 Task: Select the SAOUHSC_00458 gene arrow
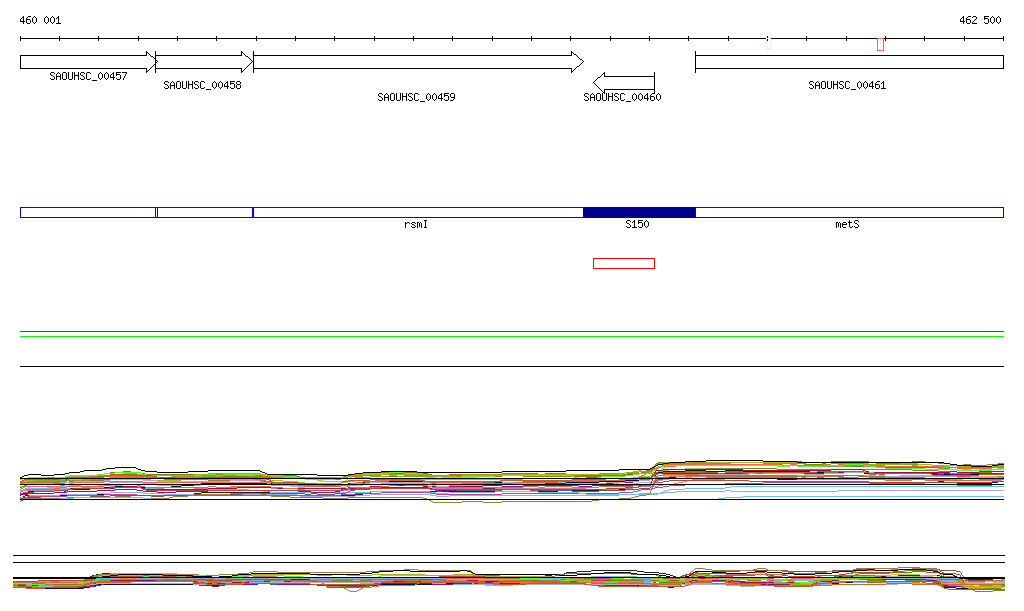click(x=204, y=62)
